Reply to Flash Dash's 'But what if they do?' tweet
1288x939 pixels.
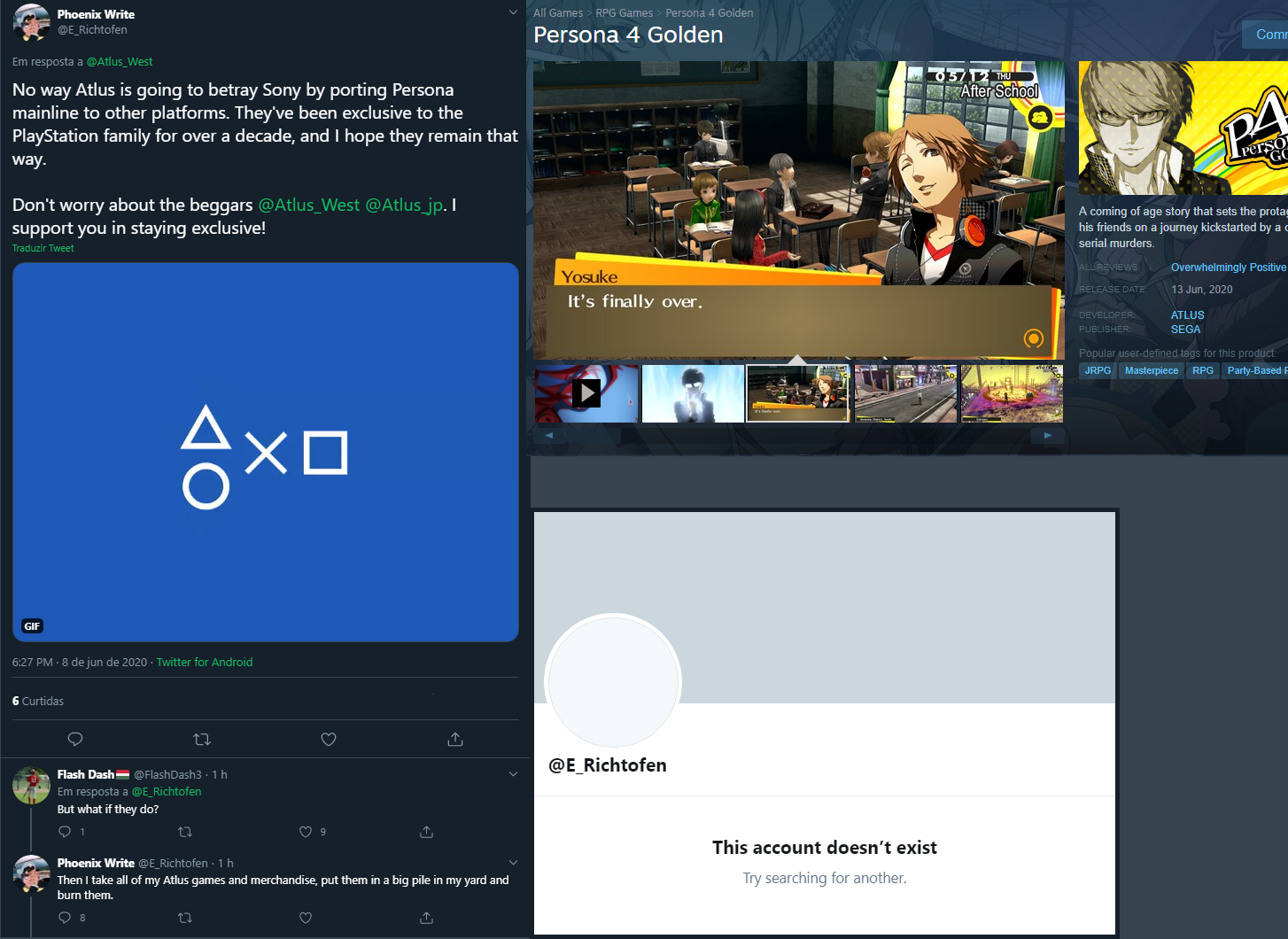65,832
